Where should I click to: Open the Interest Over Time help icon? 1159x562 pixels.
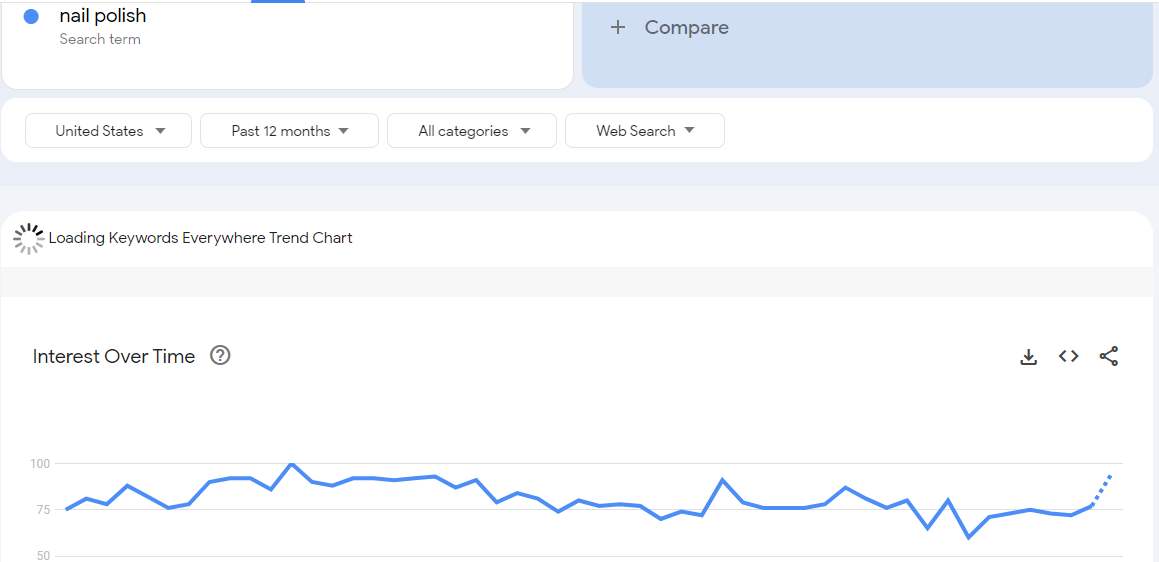tap(220, 355)
